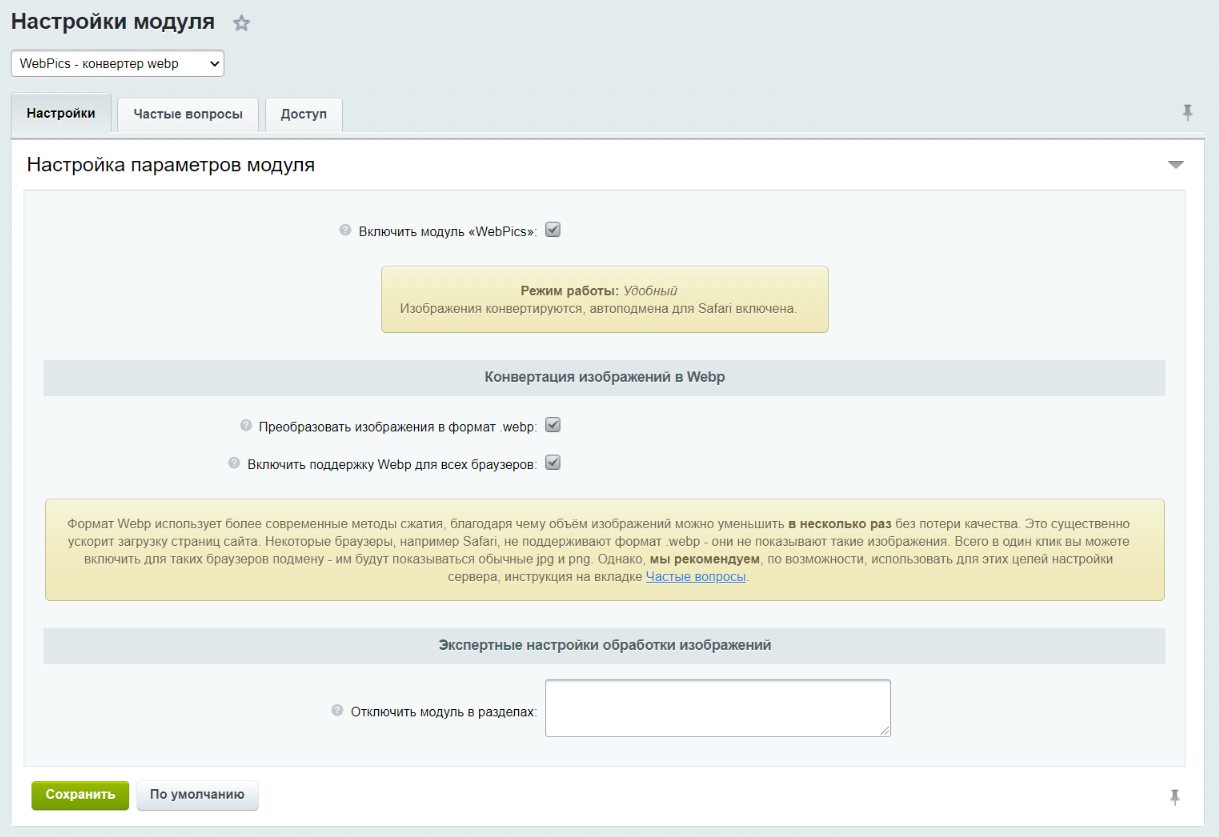
Task: Switch to the «Настройки» tab
Action: [x=61, y=113]
